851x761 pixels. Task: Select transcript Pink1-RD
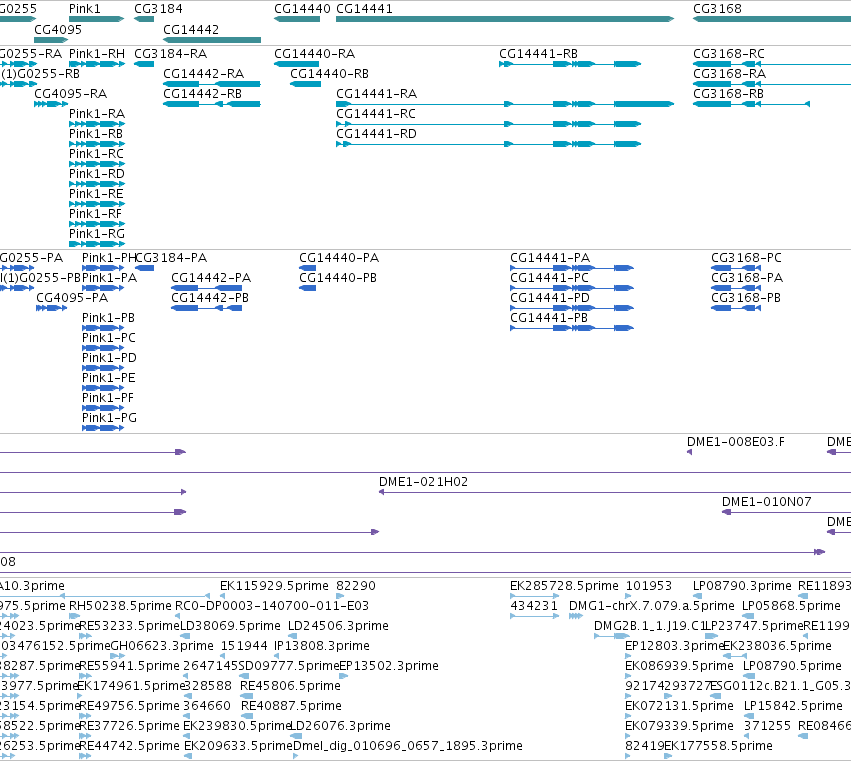point(97,184)
